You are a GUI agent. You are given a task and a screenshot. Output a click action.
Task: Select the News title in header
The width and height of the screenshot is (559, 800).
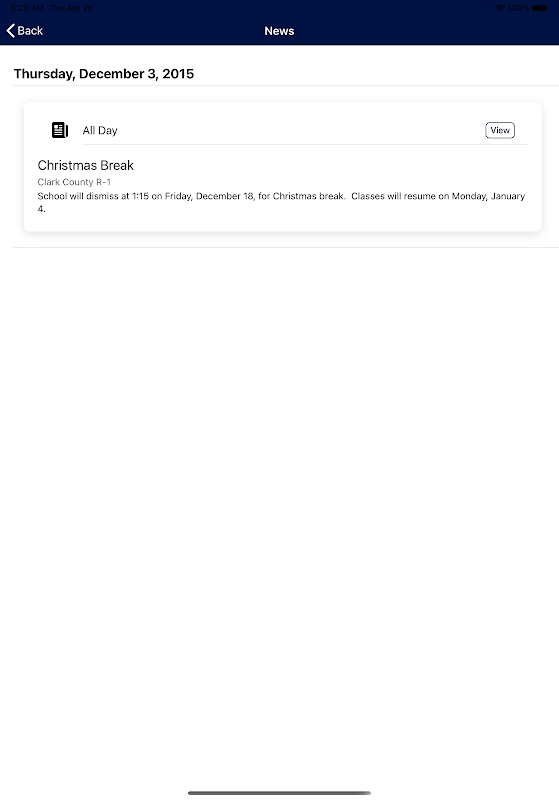pos(279,31)
